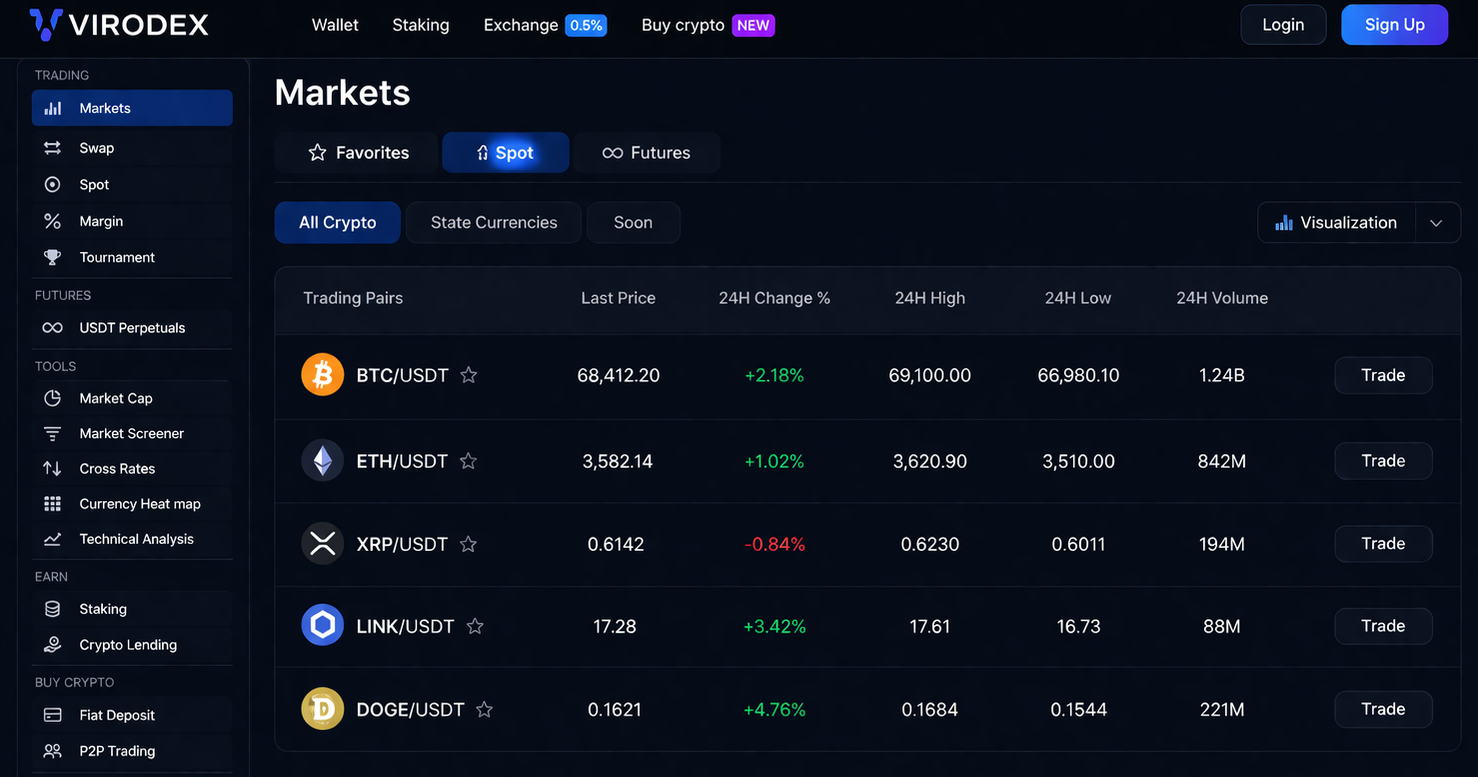Image resolution: width=1478 pixels, height=777 pixels.
Task: Select the State Currencies filter tab
Action: 493,223
